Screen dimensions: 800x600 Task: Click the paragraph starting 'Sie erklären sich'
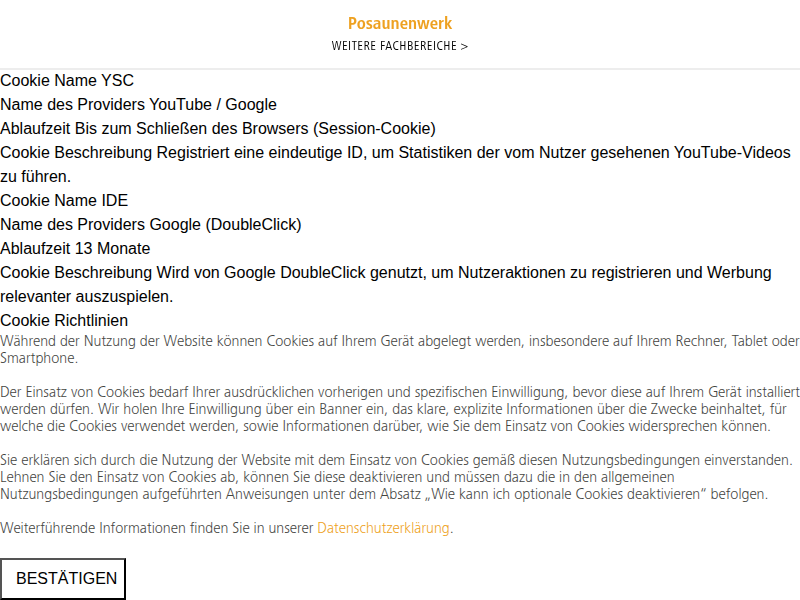[396, 477]
